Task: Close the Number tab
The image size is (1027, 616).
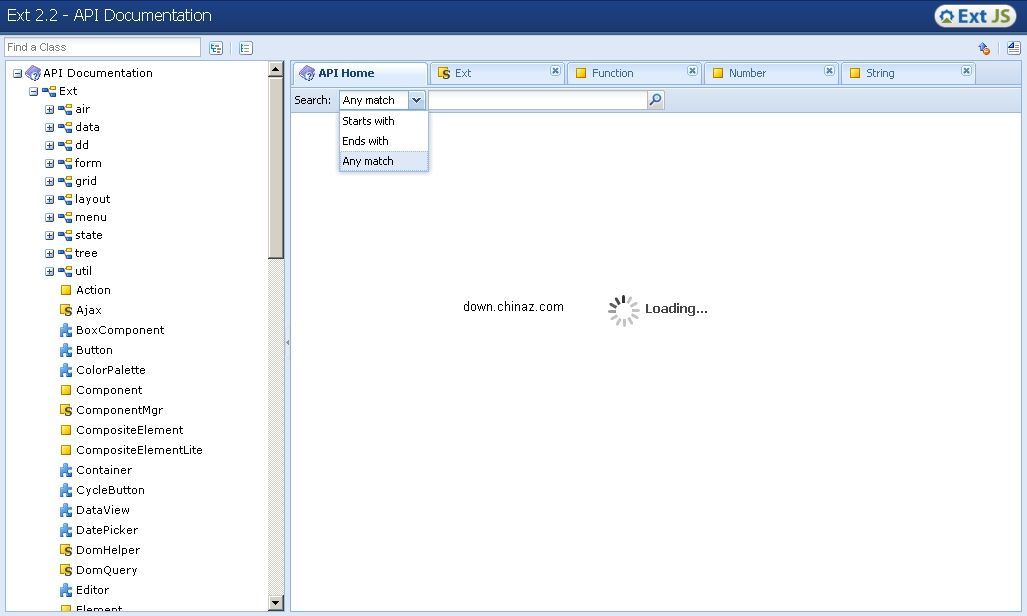Action: point(829,71)
